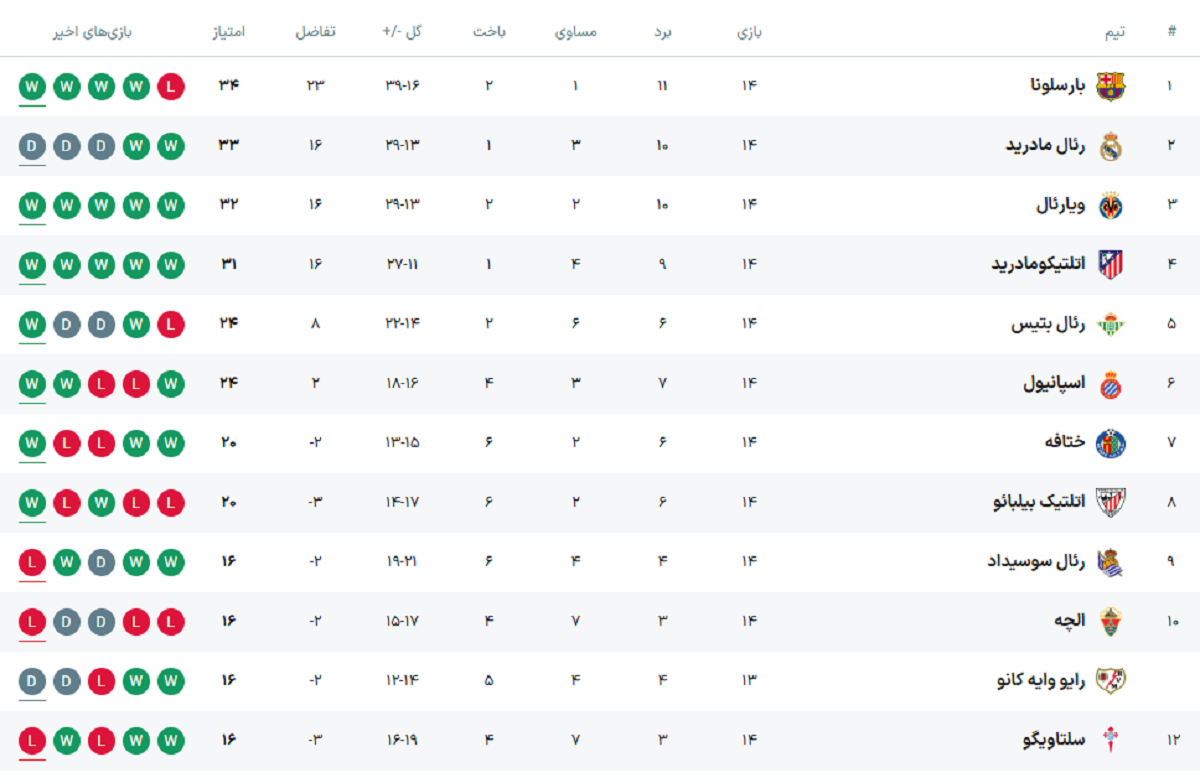Viewport: 1200px width, 783px height.
Task: Click the Villarreal yellow crest
Action: coord(1110,206)
